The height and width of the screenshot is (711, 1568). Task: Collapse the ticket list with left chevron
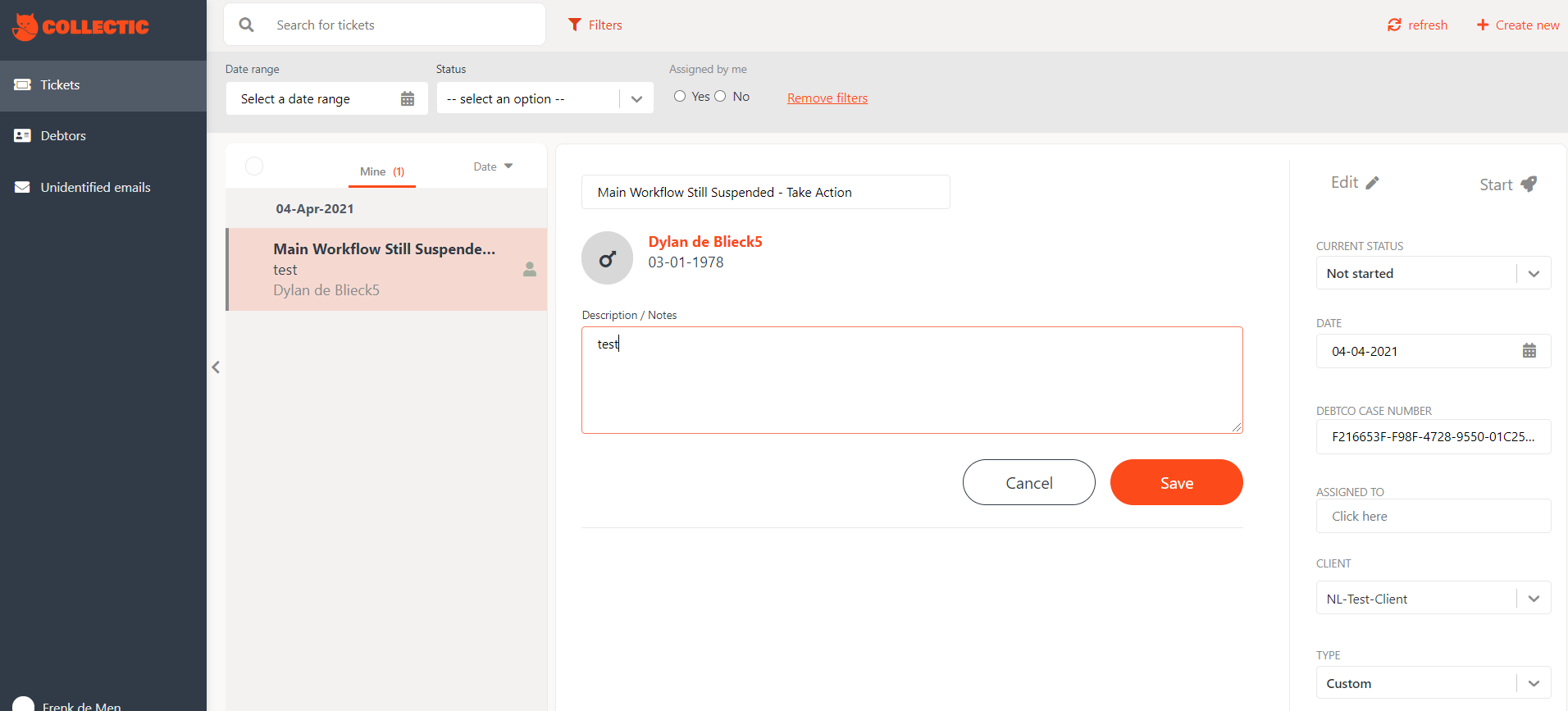pos(216,367)
